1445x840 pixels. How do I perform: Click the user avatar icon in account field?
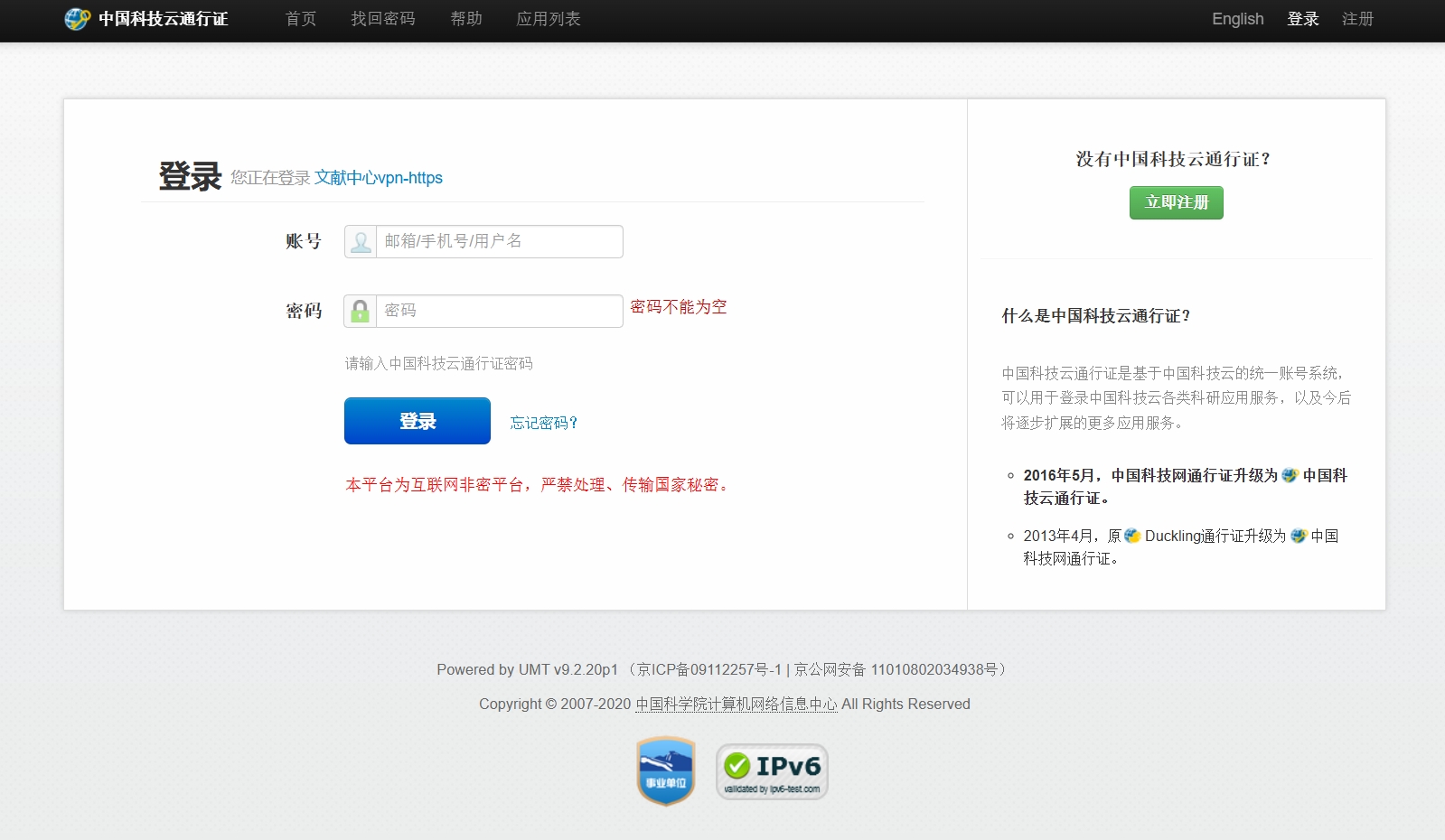coord(361,242)
